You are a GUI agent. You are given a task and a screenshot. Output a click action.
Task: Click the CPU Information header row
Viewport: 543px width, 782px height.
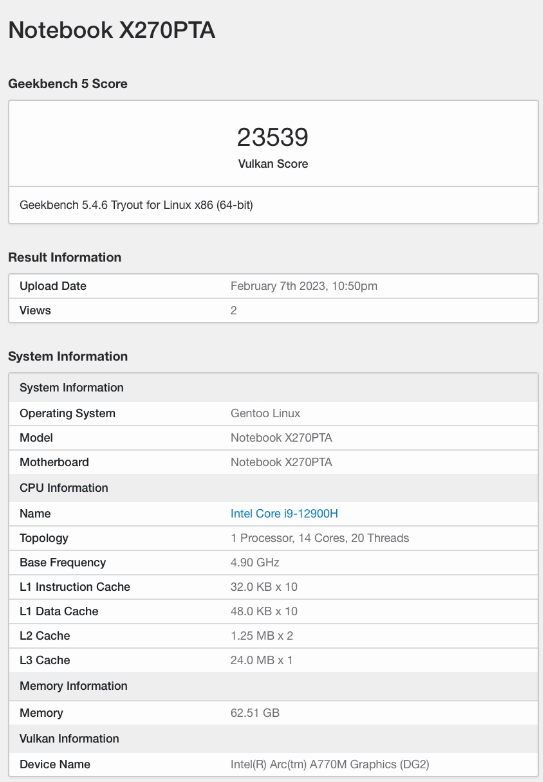pos(273,488)
